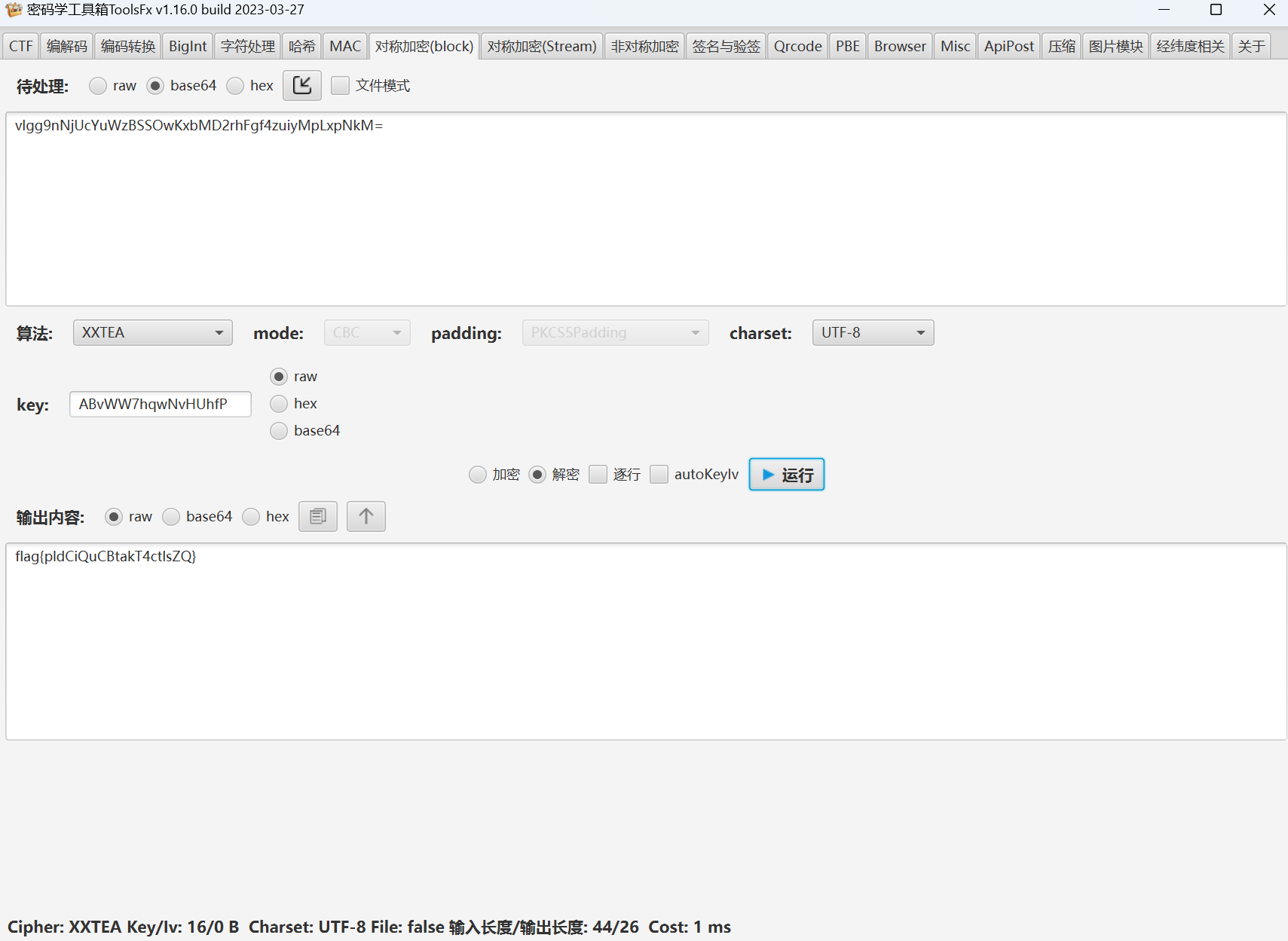Select base64 output format radio
The image size is (1288, 941).
[x=171, y=517]
